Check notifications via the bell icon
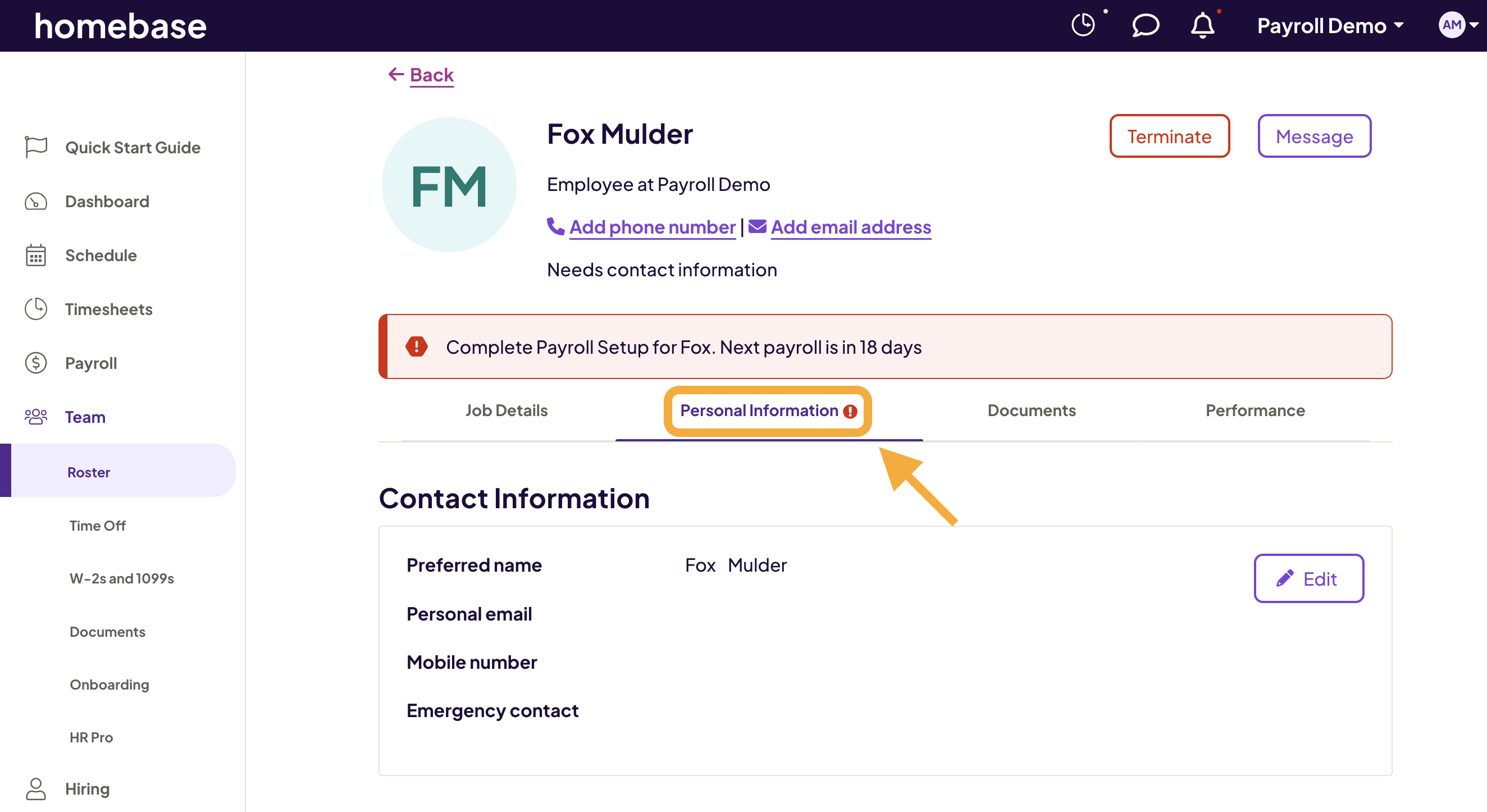The width and height of the screenshot is (1487, 812). (1203, 25)
